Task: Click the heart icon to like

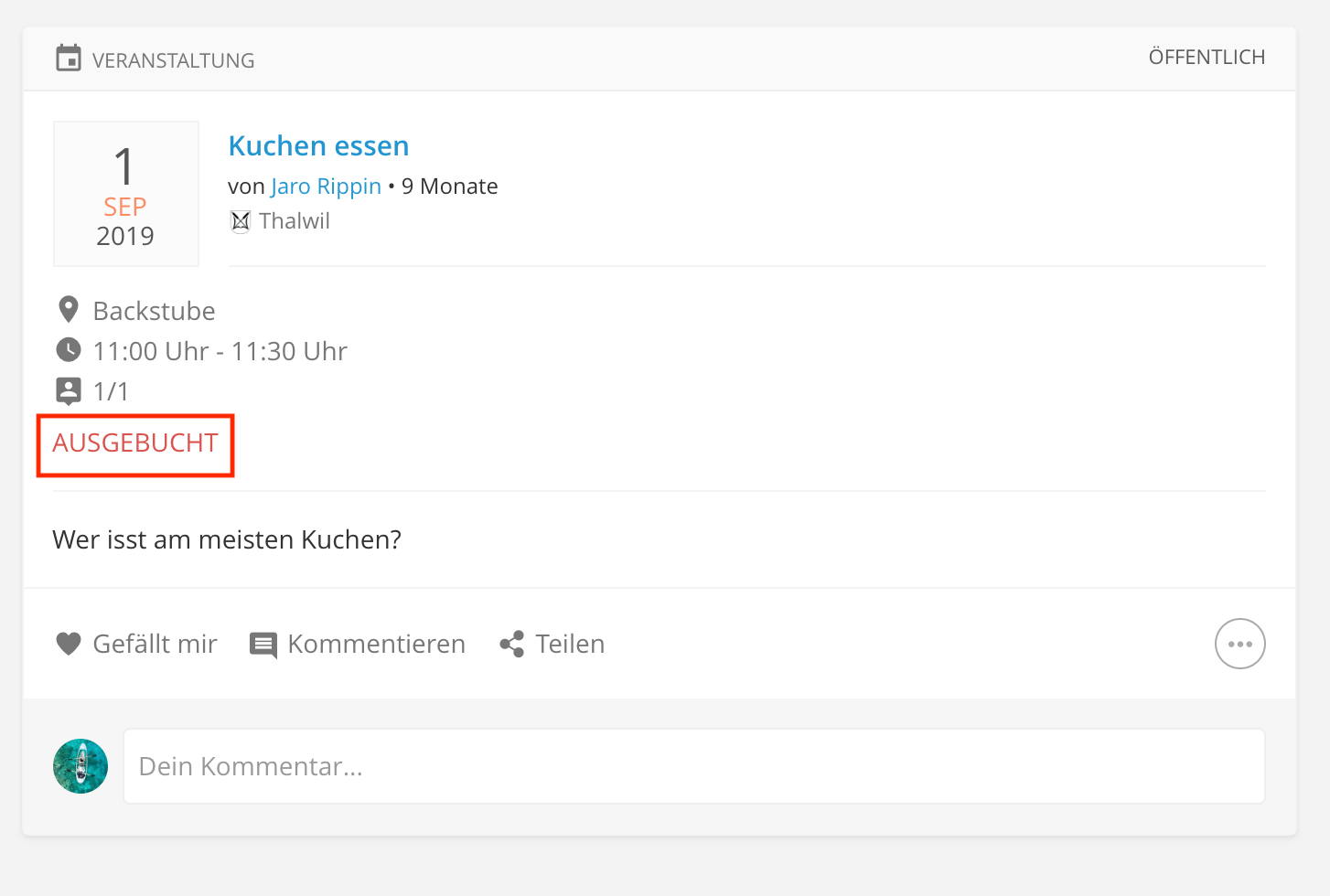Action: click(69, 644)
